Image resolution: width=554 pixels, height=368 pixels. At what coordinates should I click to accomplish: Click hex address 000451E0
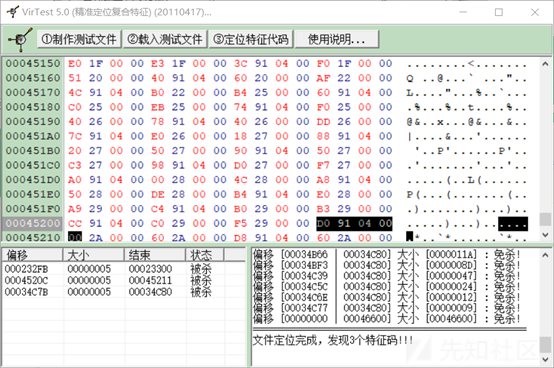(x=33, y=194)
